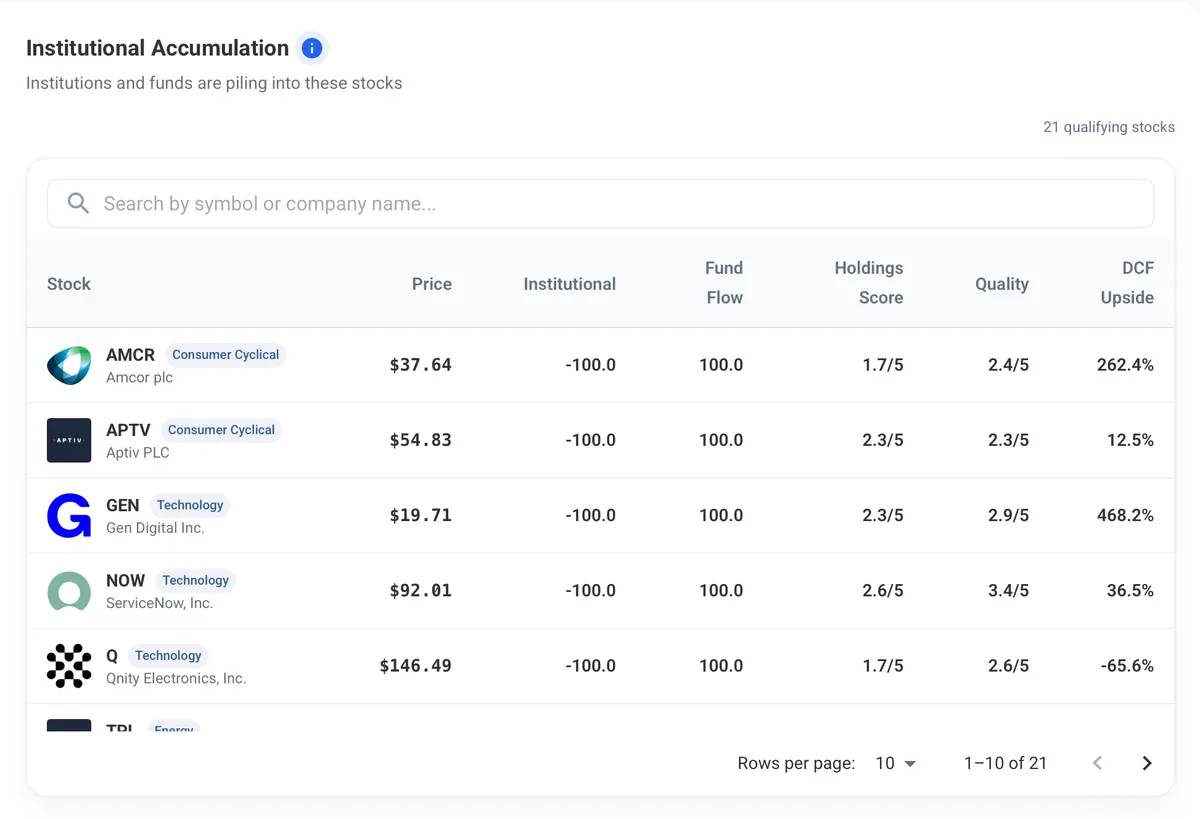
Task: Click the 262.4% DCF upside value
Action: coord(1125,365)
